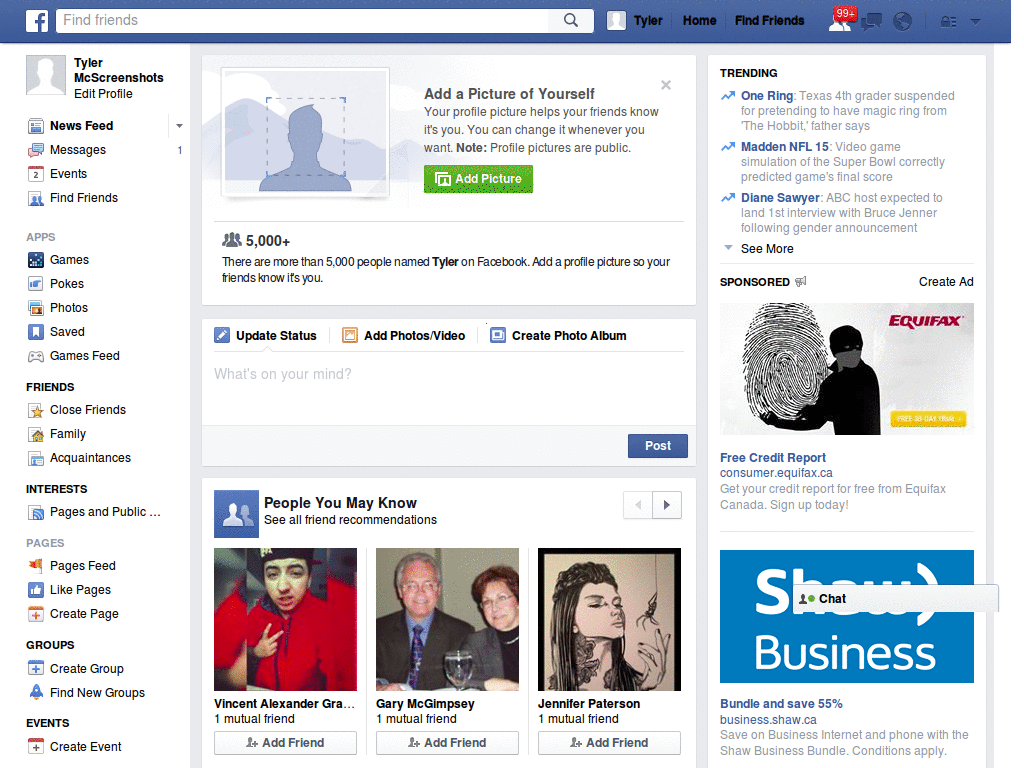Add Jennifer Paterson as friend

pyautogui.click(x=609, y=743)
